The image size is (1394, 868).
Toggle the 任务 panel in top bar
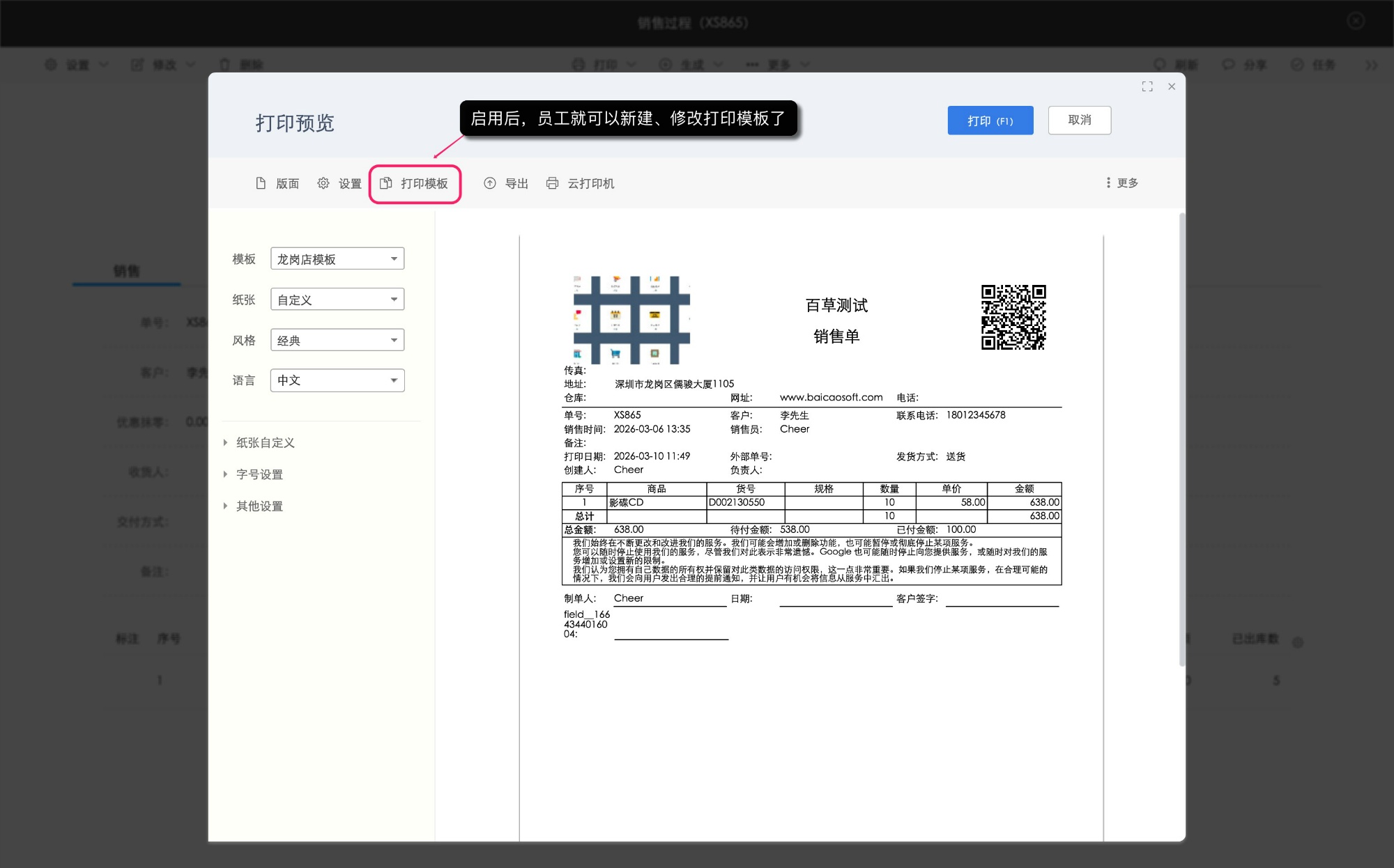click(x=1316, y=64)
